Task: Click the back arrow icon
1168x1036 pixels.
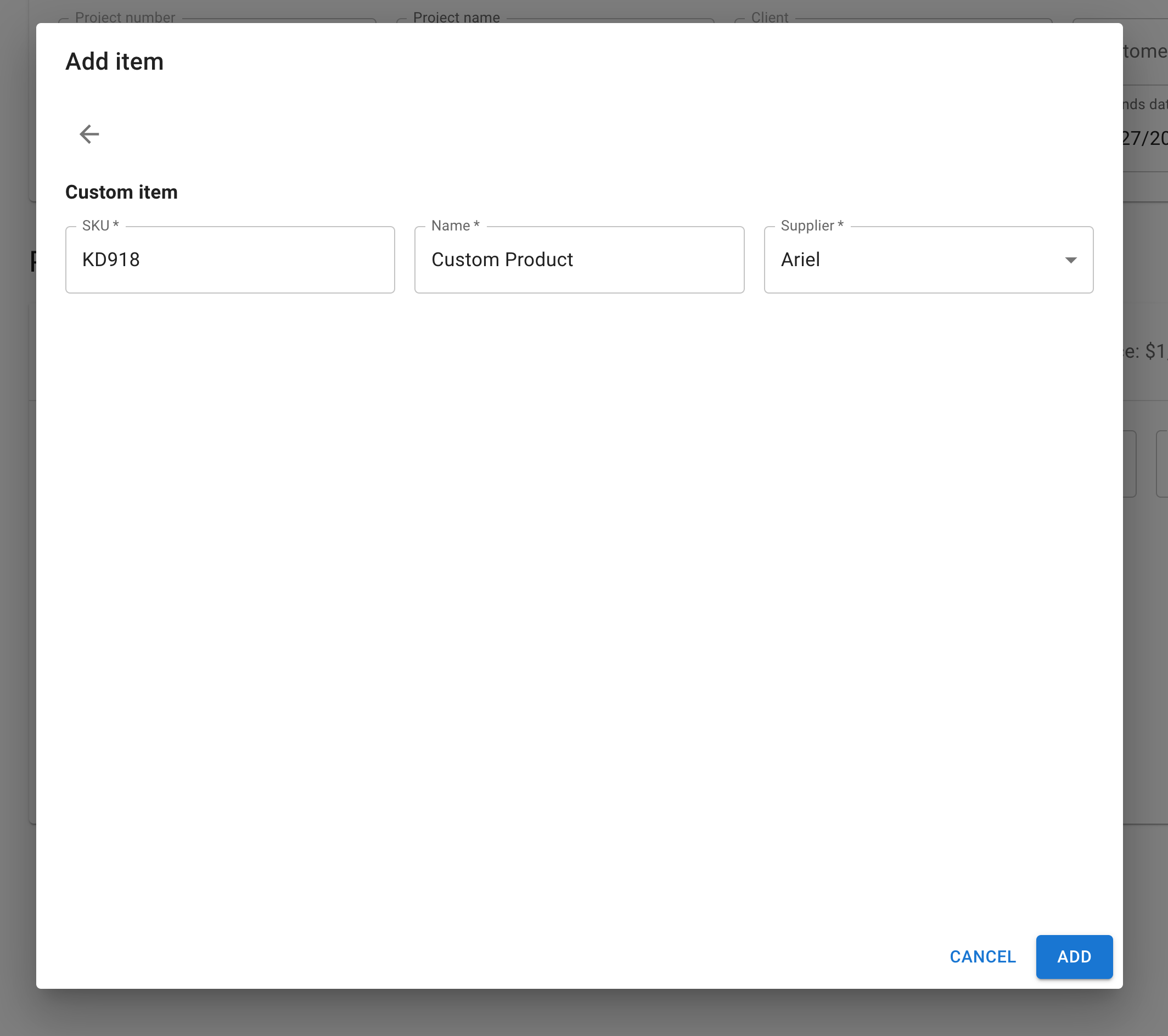Action: pos(89,134)
